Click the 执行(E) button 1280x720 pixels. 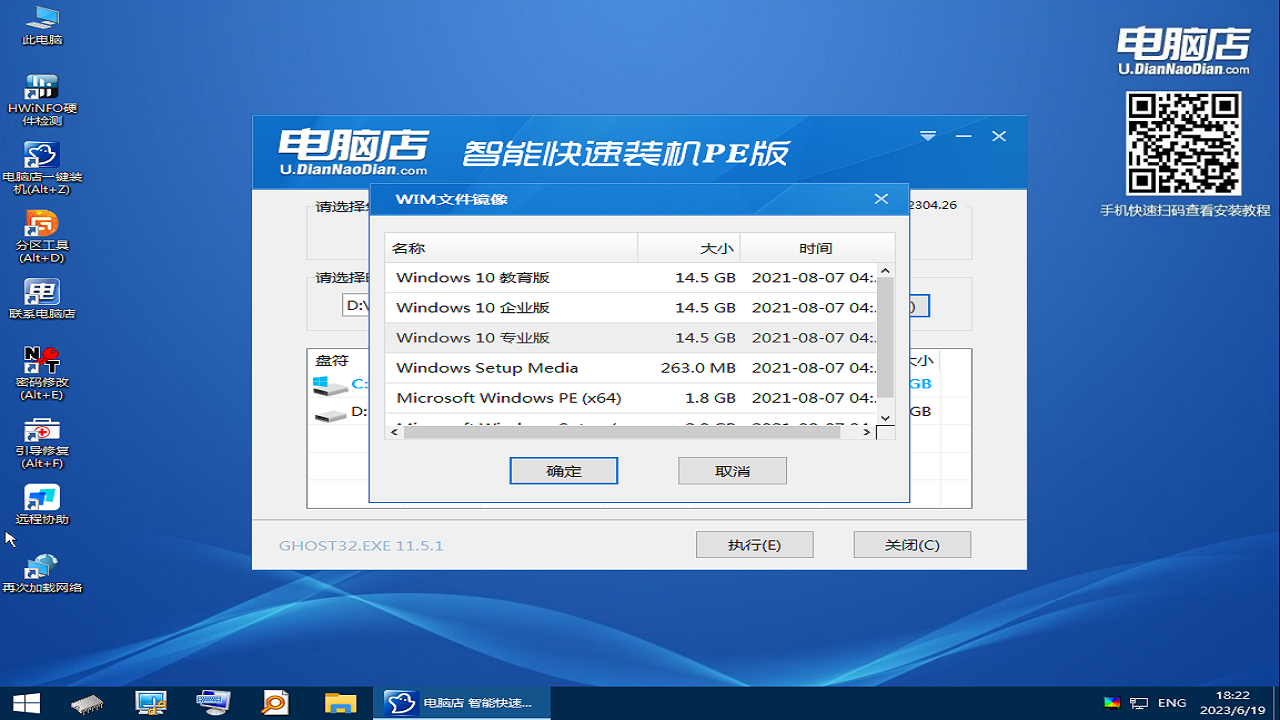click(757, 544)
